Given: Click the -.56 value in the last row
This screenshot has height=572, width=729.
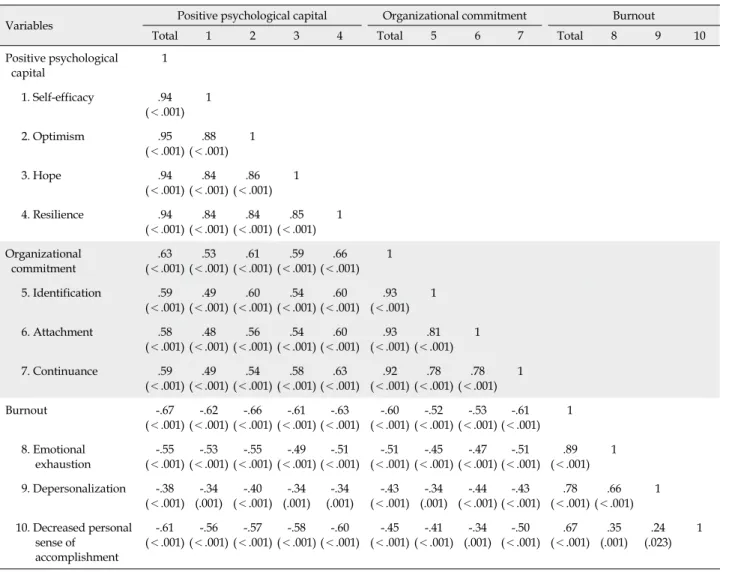Looking at the screenshot, I should pyautogui.click(x=209, y=528).
